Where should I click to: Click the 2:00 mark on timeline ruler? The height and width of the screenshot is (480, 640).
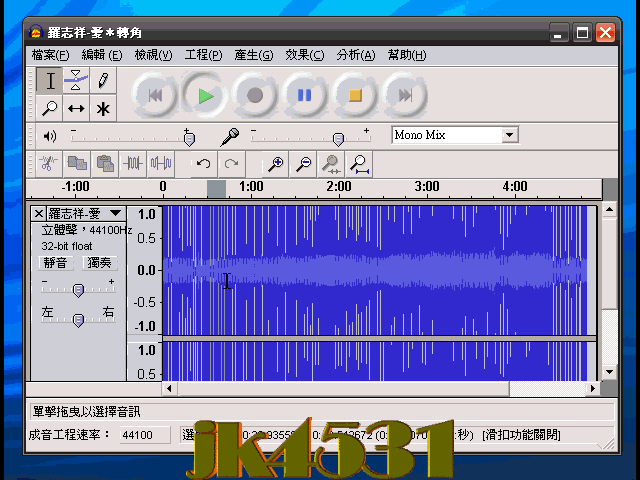pos(339,187)
